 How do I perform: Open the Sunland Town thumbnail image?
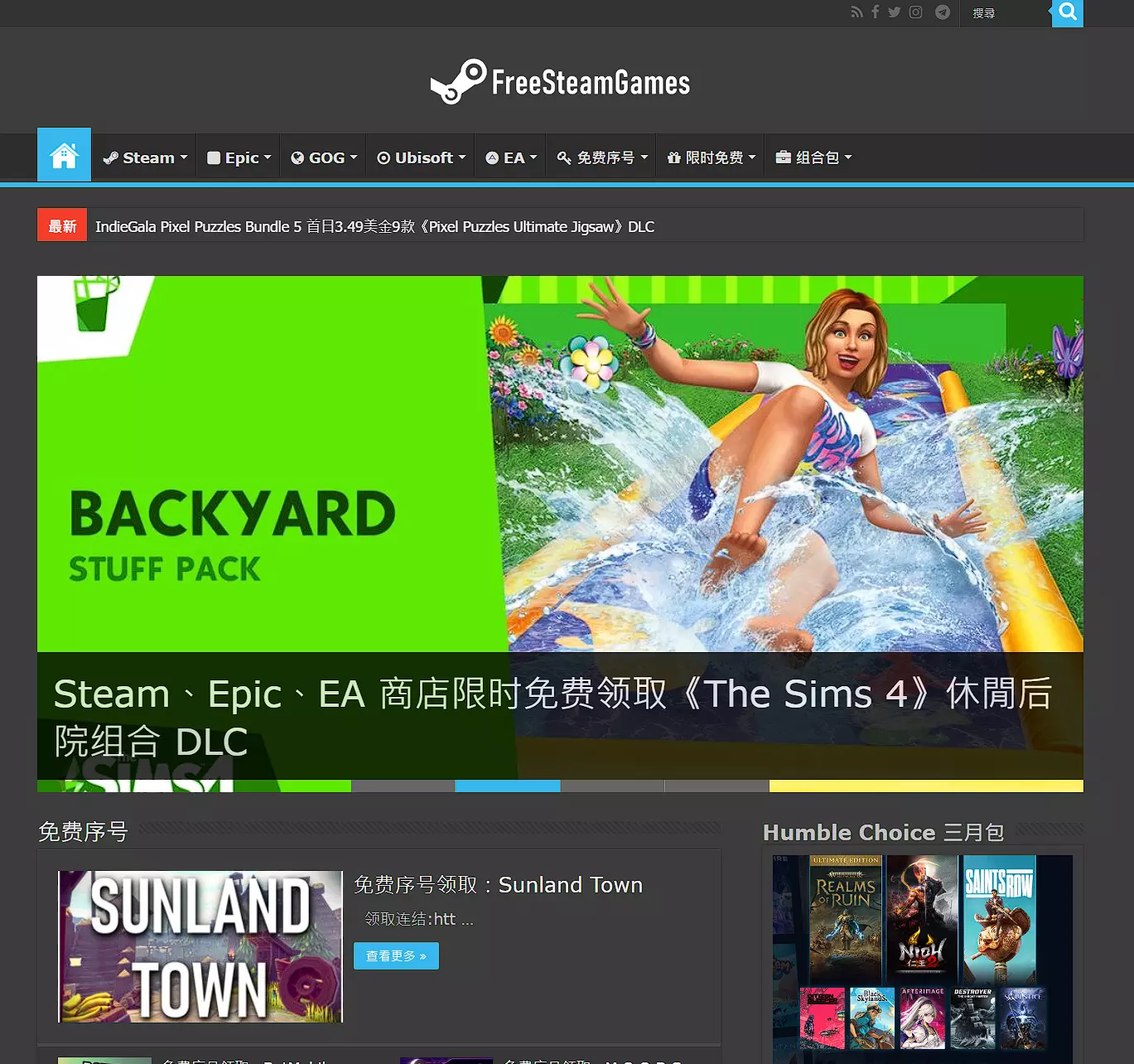click(x=200, y=946)
